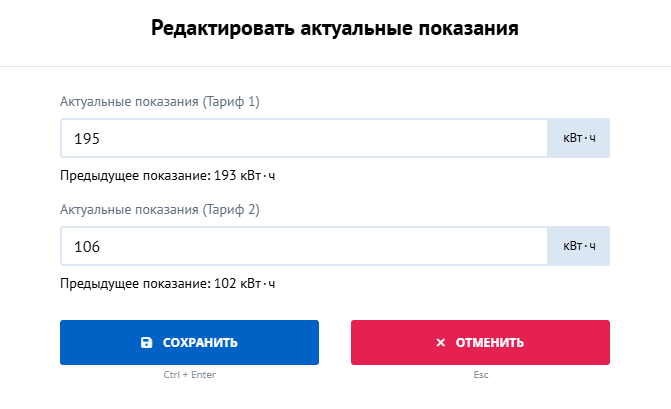The image size is (671, 409).
Task: Click the 'Редактировать актуальные показания' dialog title
Action: (335, 28)
